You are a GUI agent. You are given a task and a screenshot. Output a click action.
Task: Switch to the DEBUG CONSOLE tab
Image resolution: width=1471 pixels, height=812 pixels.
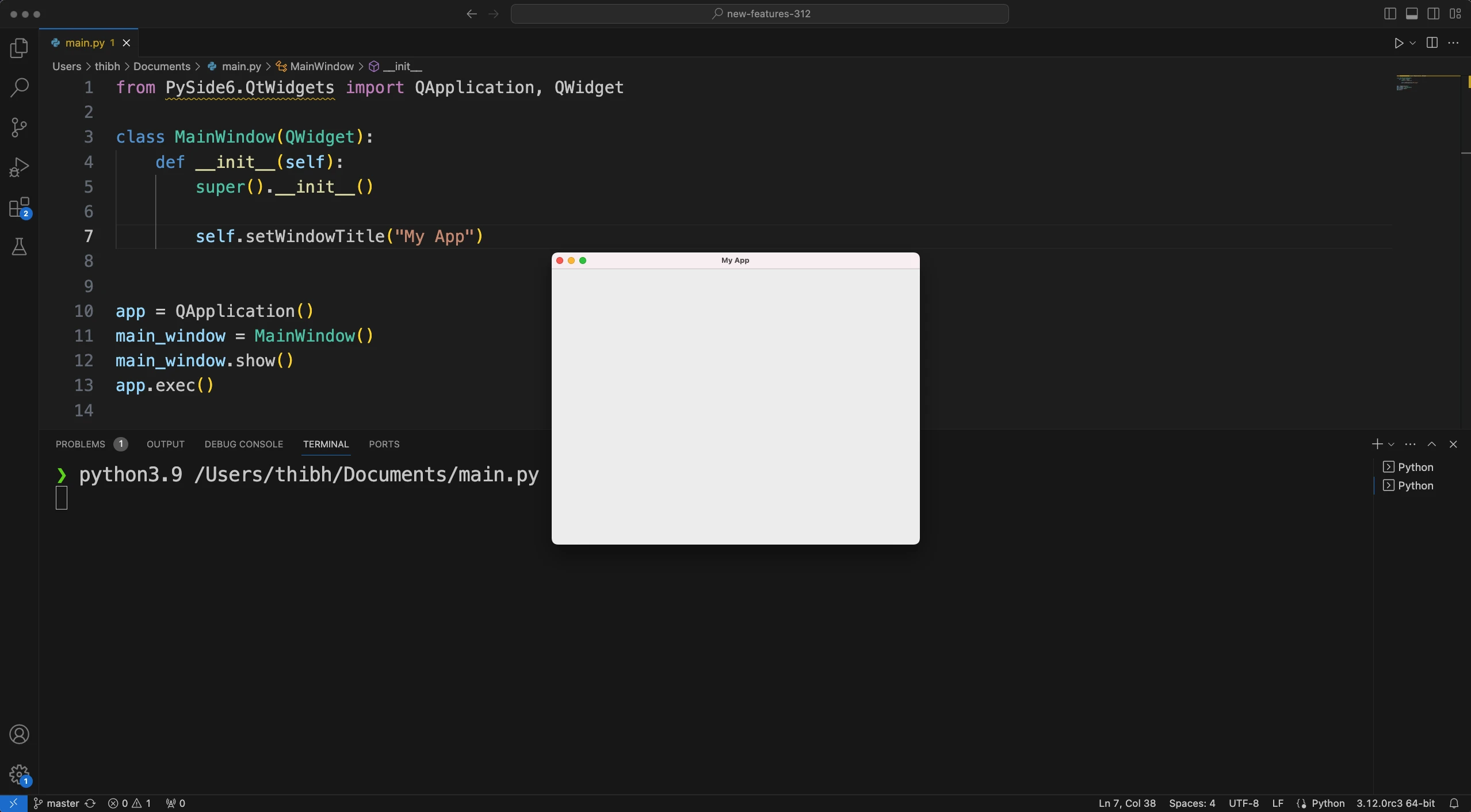tap(243, 443)
